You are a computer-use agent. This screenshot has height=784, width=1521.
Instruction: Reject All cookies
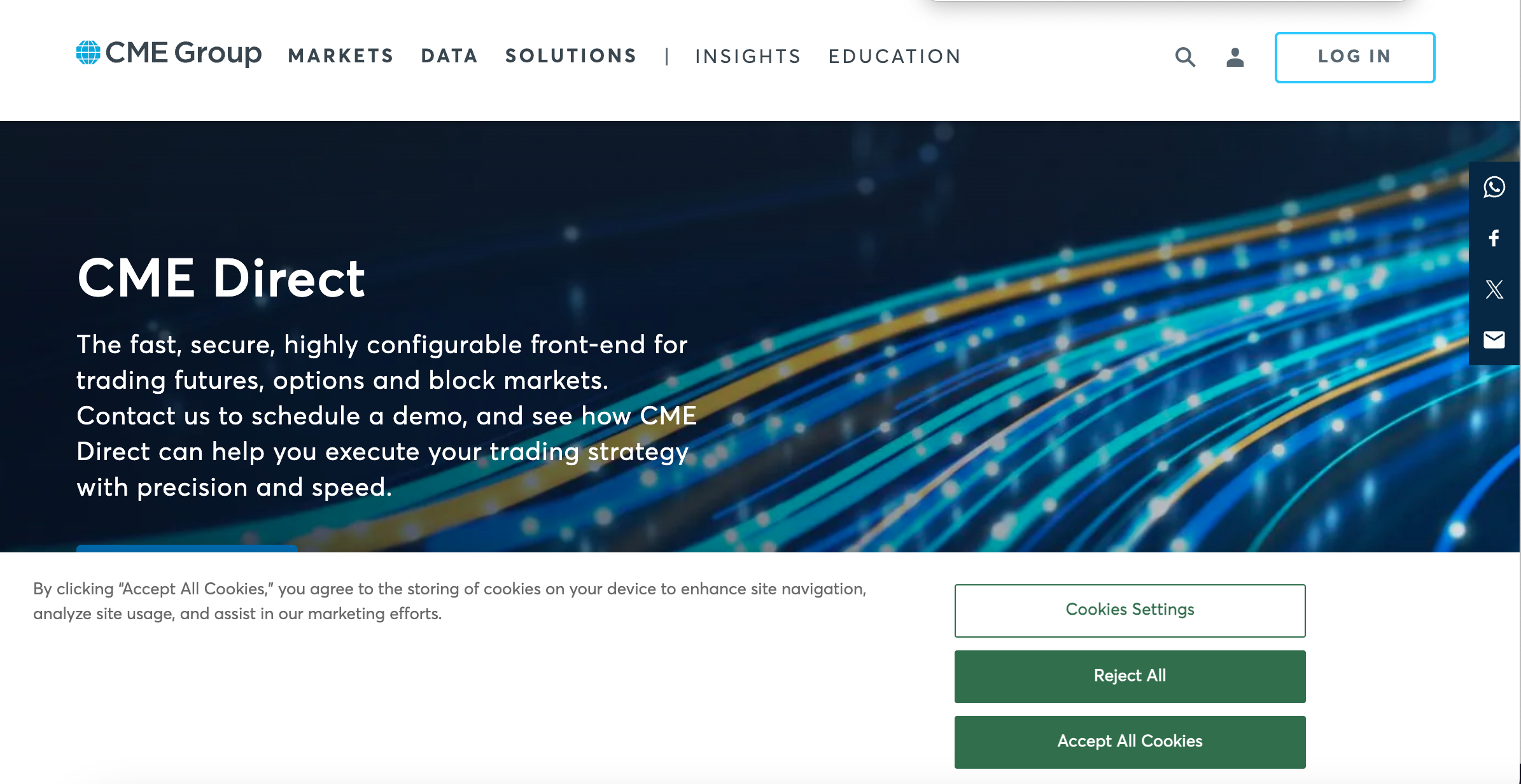click(x=1130, y=676)
